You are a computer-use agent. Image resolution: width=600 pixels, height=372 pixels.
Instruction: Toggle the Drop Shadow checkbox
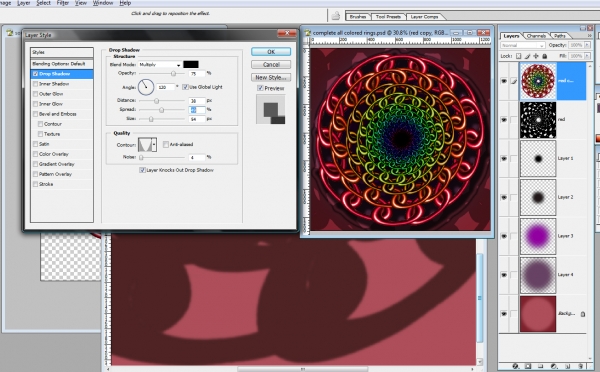point(36,74)
